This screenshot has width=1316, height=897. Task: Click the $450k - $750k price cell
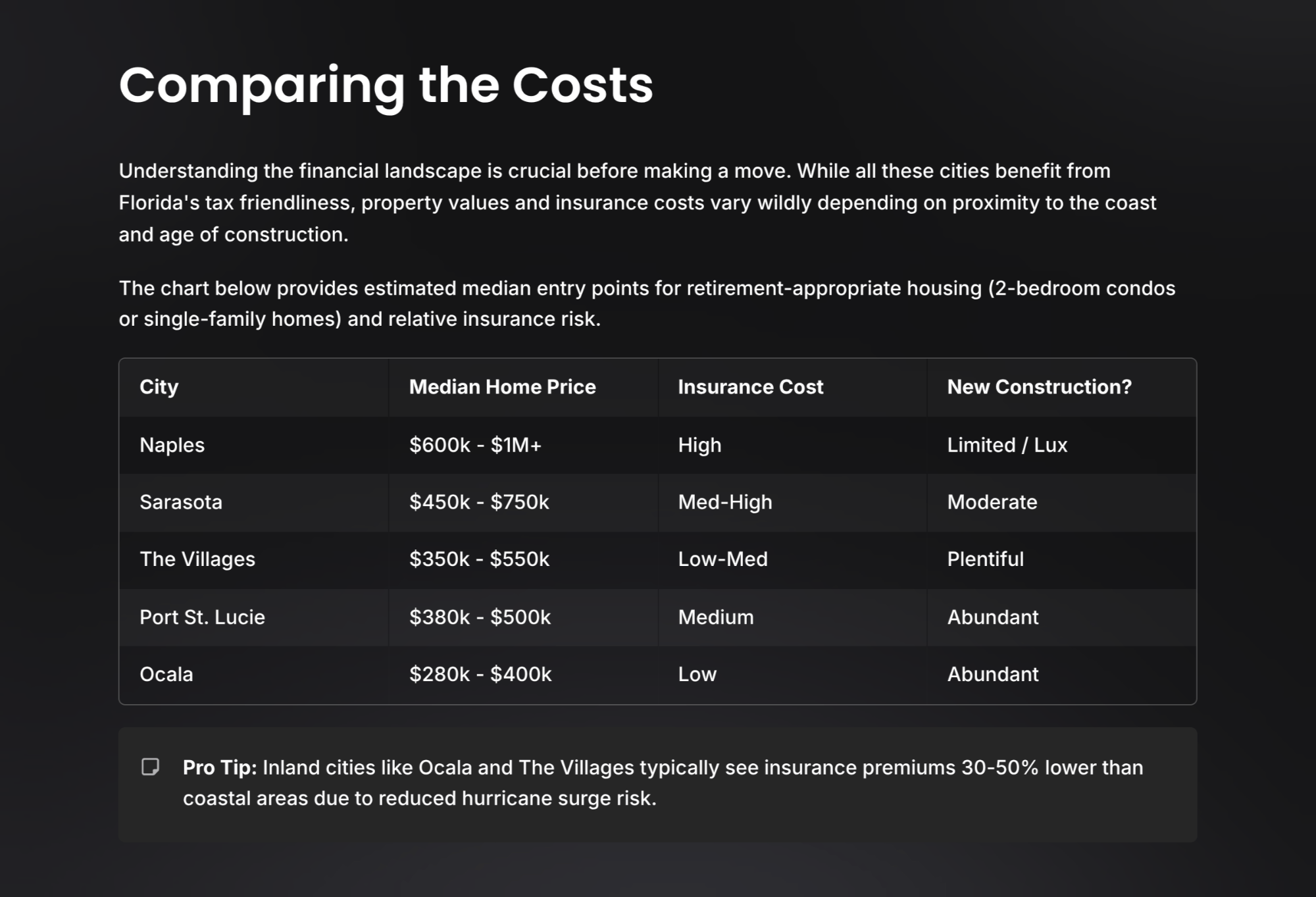click(x=479, y=502)
